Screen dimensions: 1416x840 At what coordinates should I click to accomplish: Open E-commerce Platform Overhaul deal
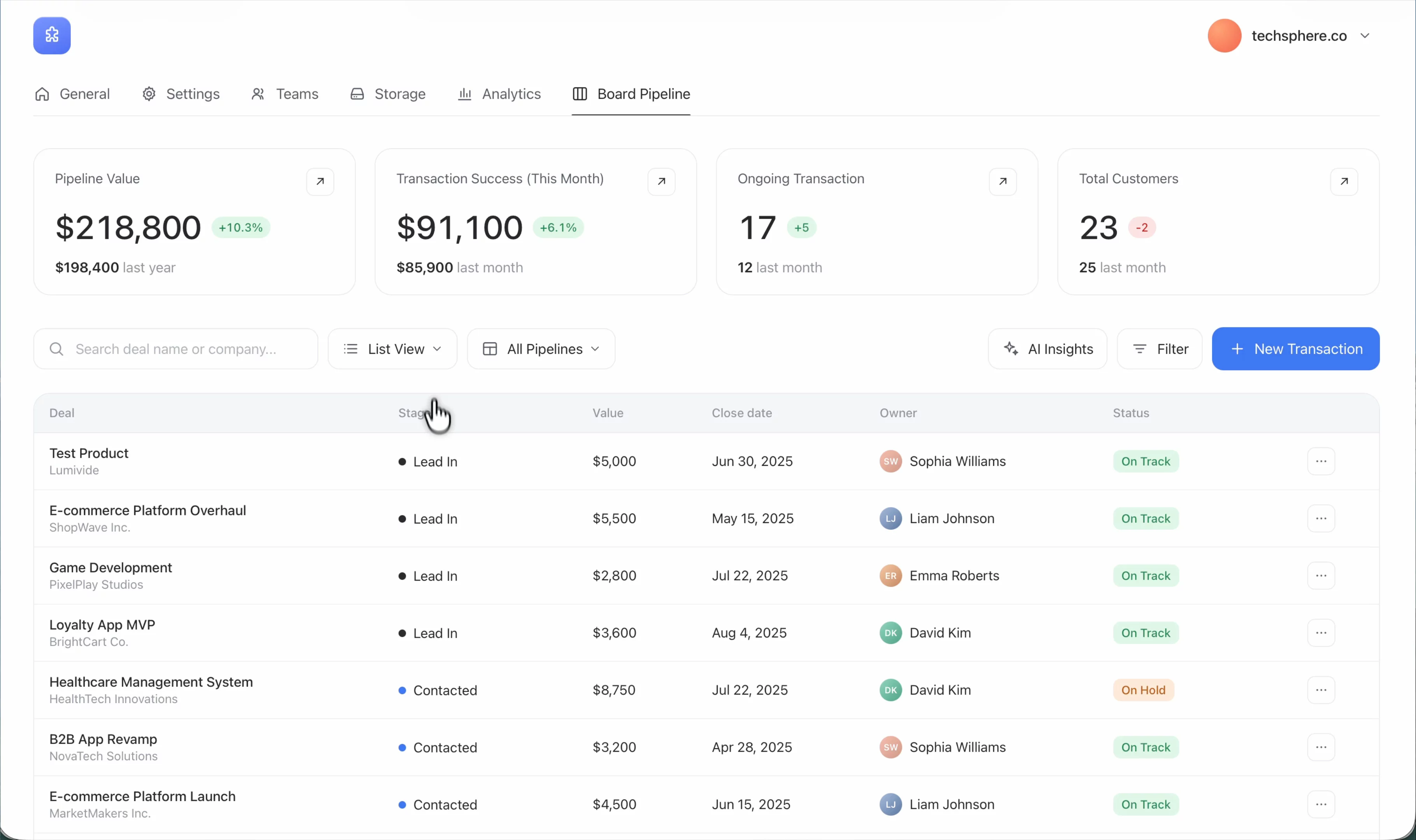click(148, 511)
